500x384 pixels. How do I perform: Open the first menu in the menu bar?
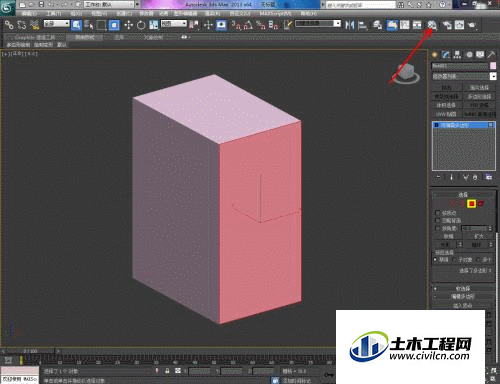(x=30, y=14)
